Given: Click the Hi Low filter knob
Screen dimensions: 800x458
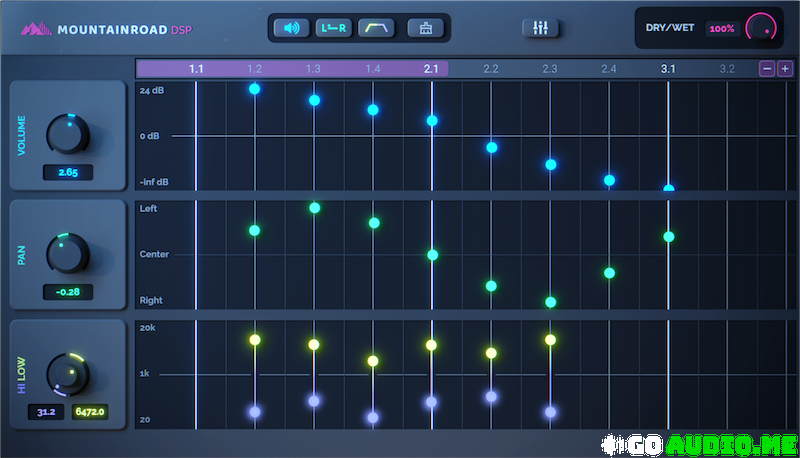Looking at the screenshot, I should (68, 374).
